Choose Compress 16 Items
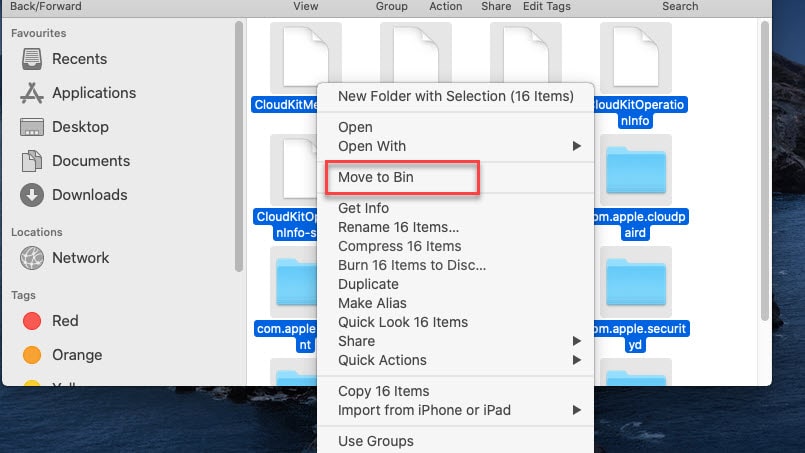Image resolution: width=805 pixels, height=453 pixels. point(455,246)
